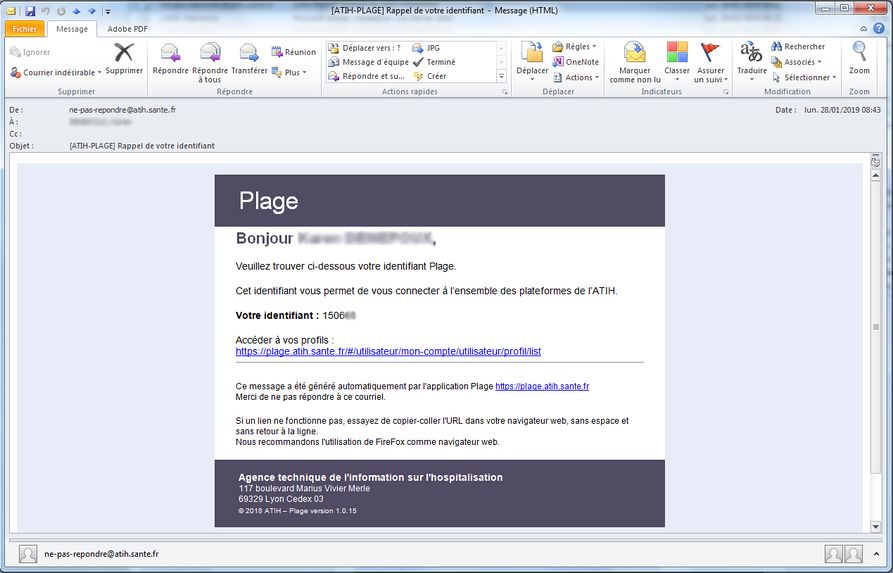The width and height of the screenshot is (893, 573).
Task: Open the Fichier tab
Action: click(x=24, y=28)
